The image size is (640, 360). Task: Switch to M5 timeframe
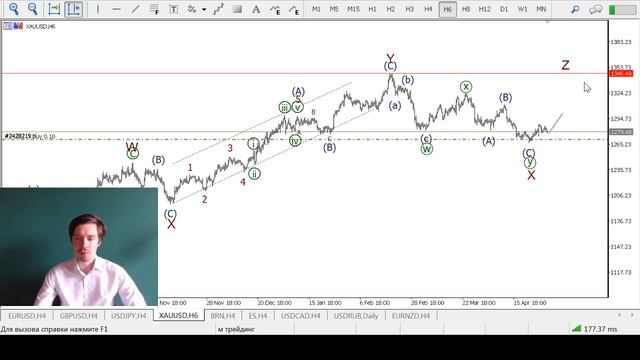coord(334,9)
